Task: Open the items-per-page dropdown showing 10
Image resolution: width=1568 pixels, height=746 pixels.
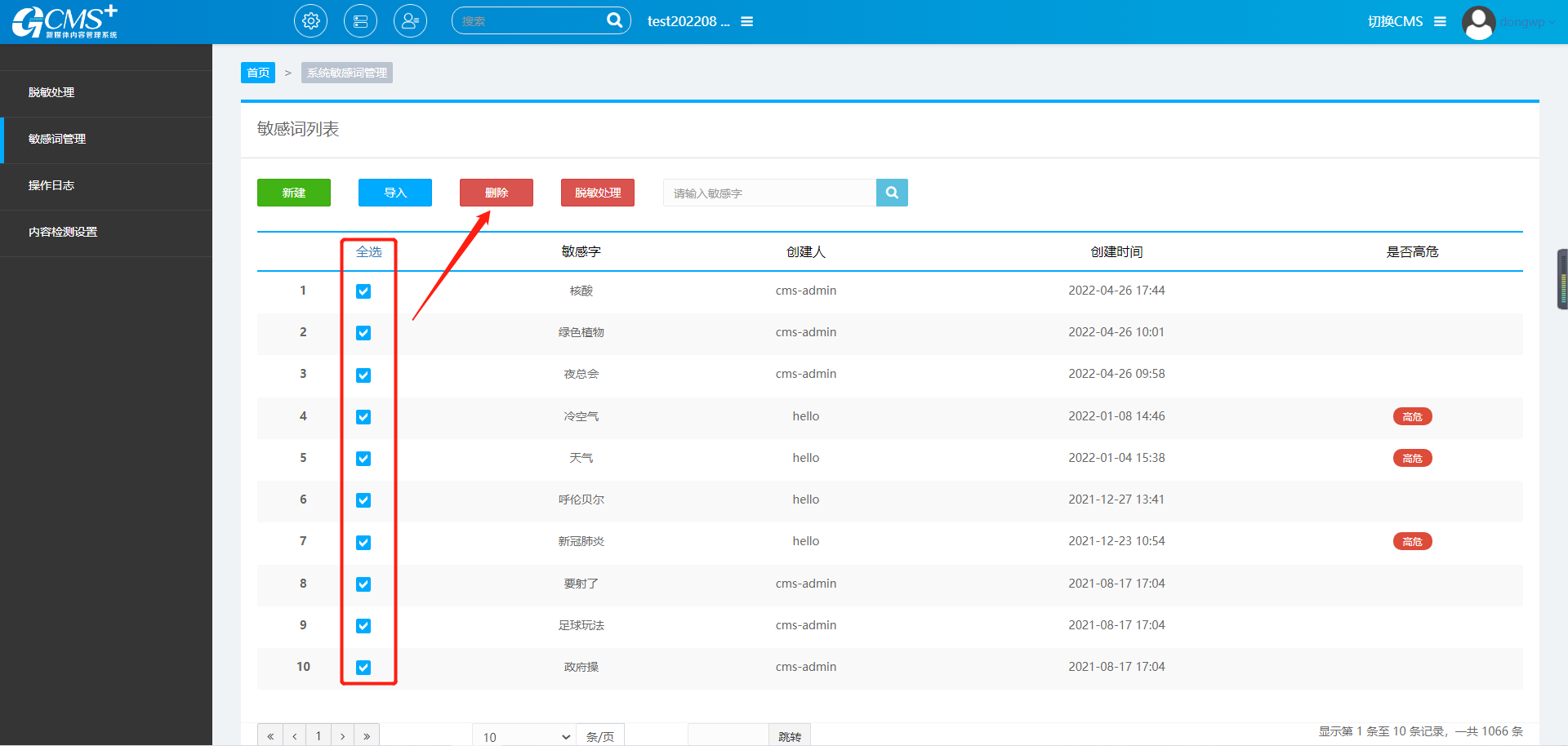Action: click(524, 736)
